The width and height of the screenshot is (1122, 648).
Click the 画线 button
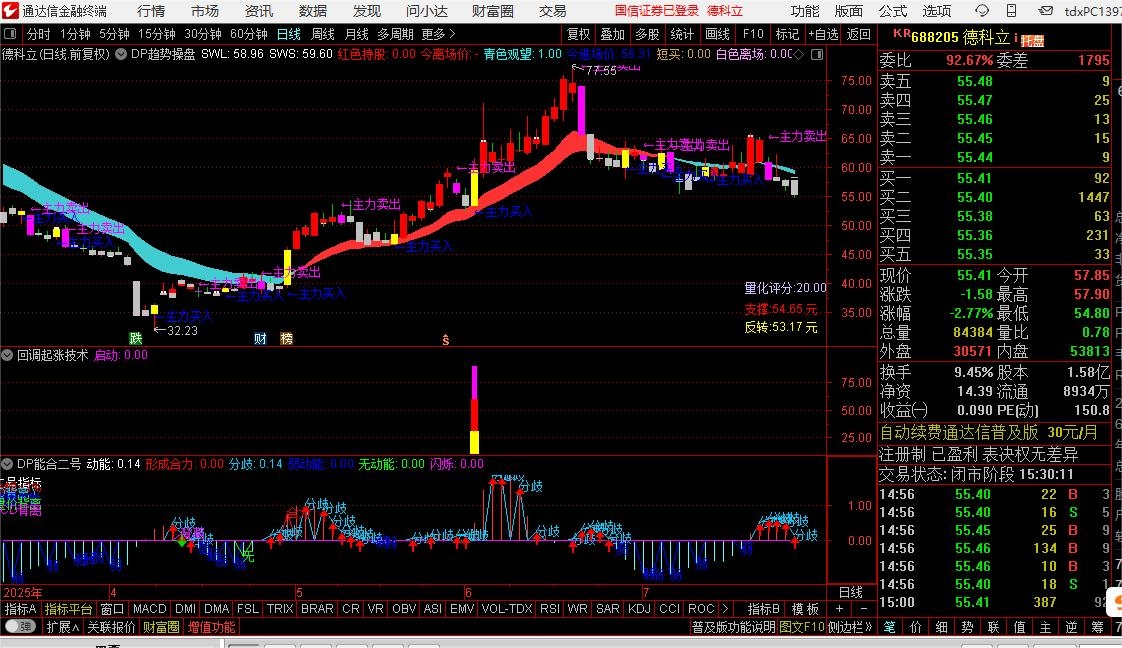click(x=717, y=34)
